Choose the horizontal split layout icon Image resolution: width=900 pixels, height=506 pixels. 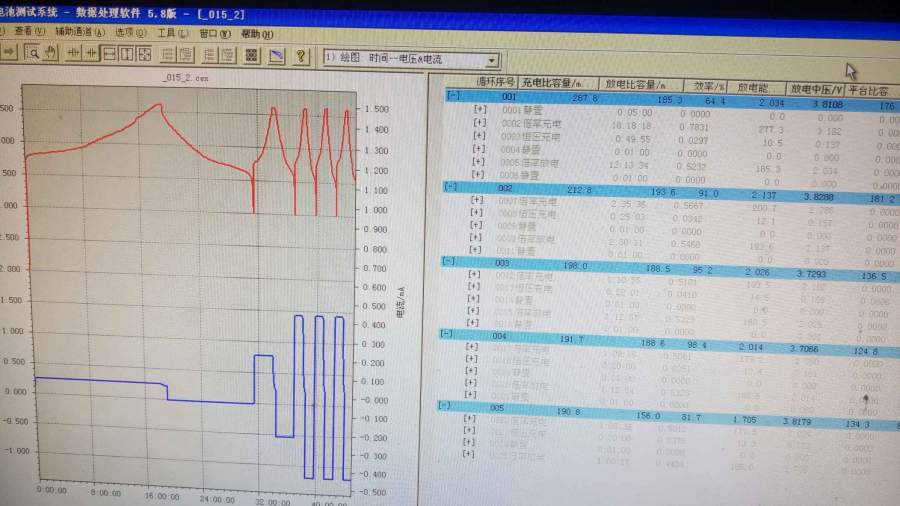(x=108, y=54)
